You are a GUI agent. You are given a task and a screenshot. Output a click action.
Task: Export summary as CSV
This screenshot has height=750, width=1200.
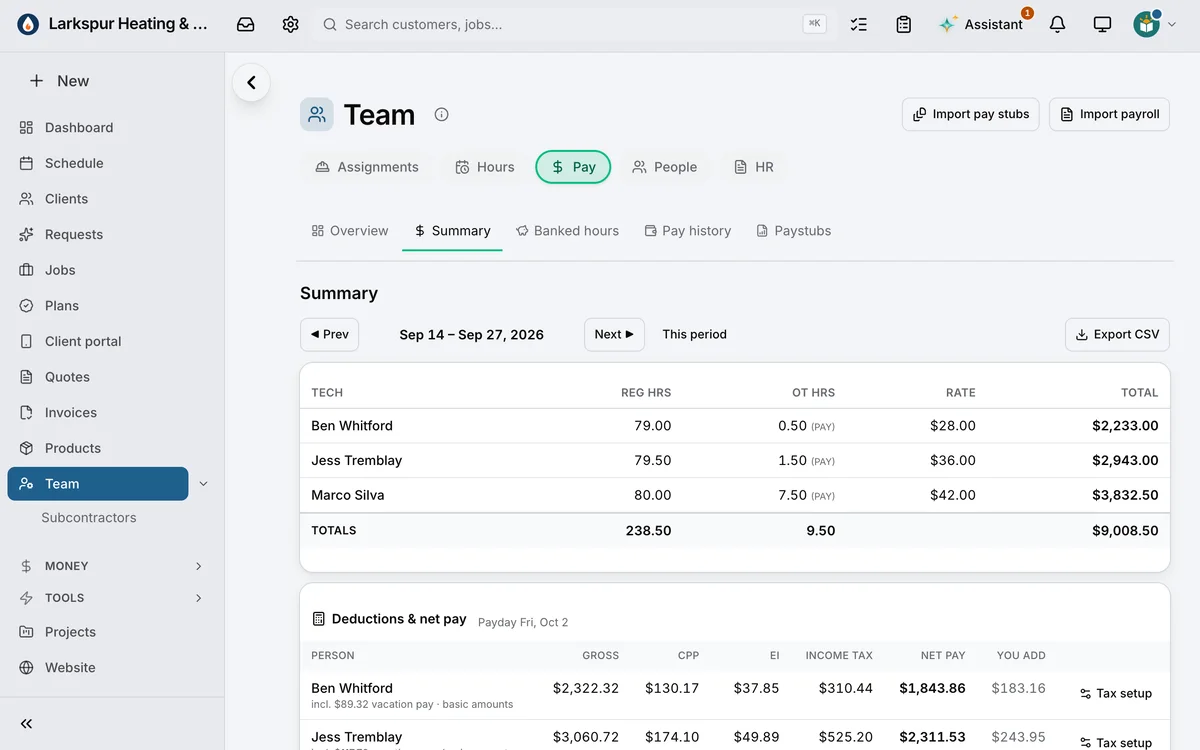click(x=1117, y=334)
